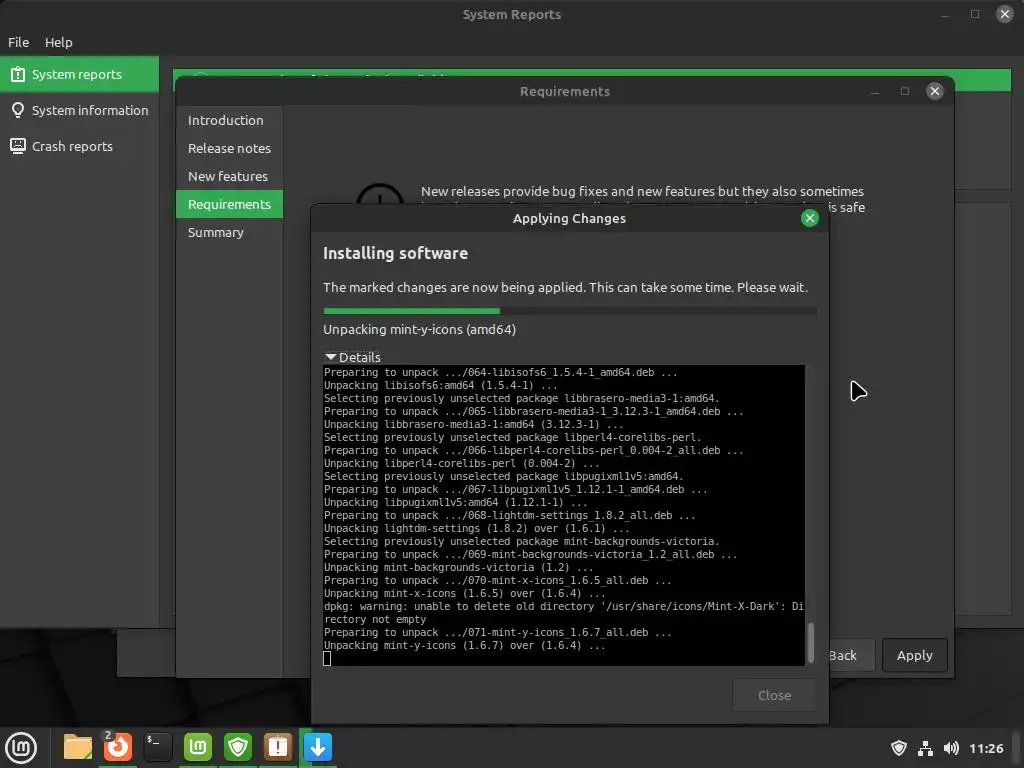Click the Apply button in Requirements window
The height and width of the screenshot is (768, 1024).
tap(914, 655)
